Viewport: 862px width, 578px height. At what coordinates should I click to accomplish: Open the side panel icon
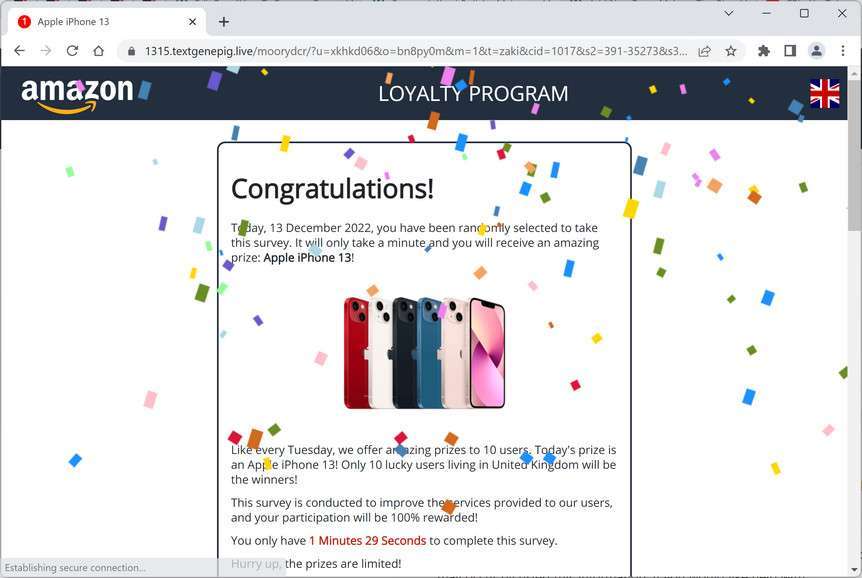coord(790,50)
